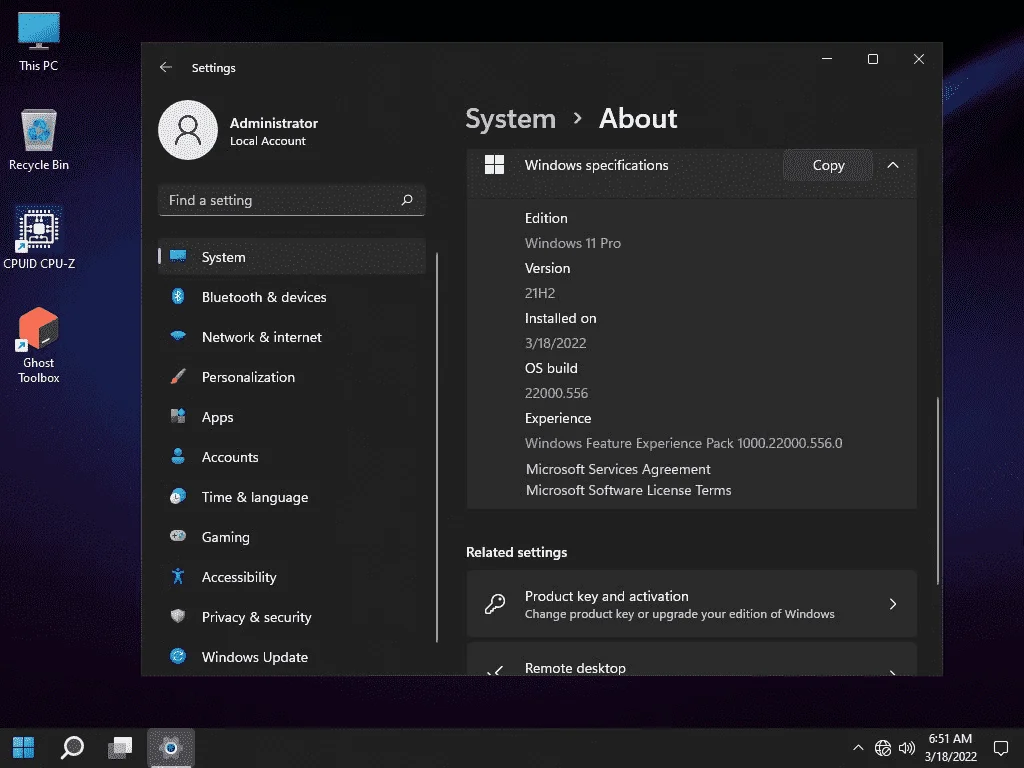Viewport: 1024px width, 768px height.
Task: Click the Windows logo beside Windows specifications
Action: [494, 165]
